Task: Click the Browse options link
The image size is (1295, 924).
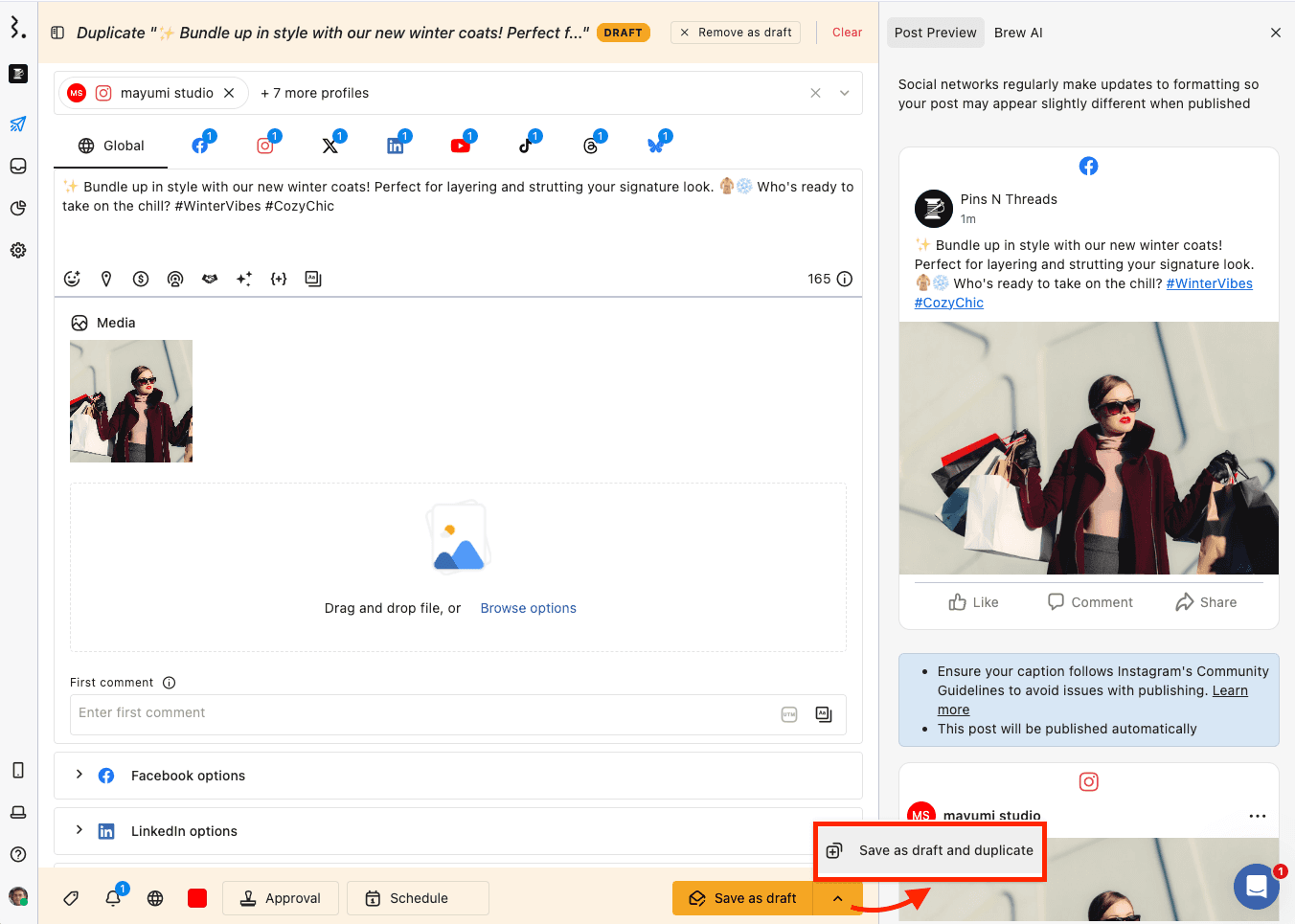Action: pos(528,608)
